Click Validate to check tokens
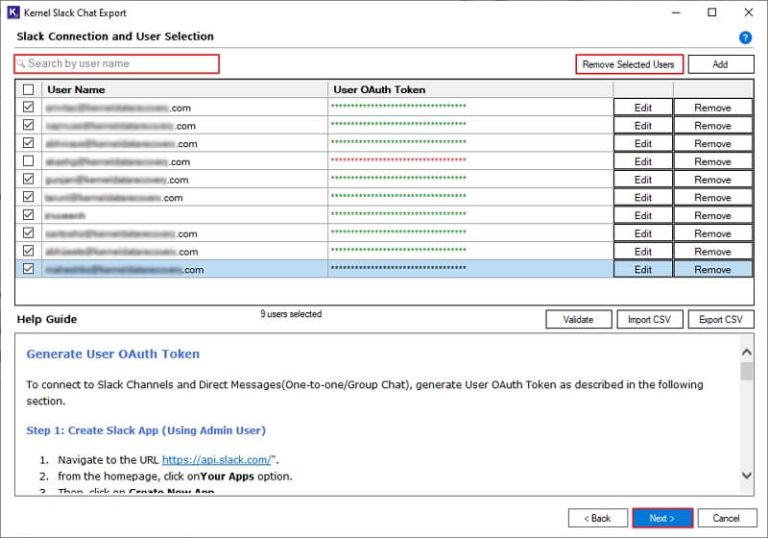Screen dimensions: 768x538 point(578,320)
